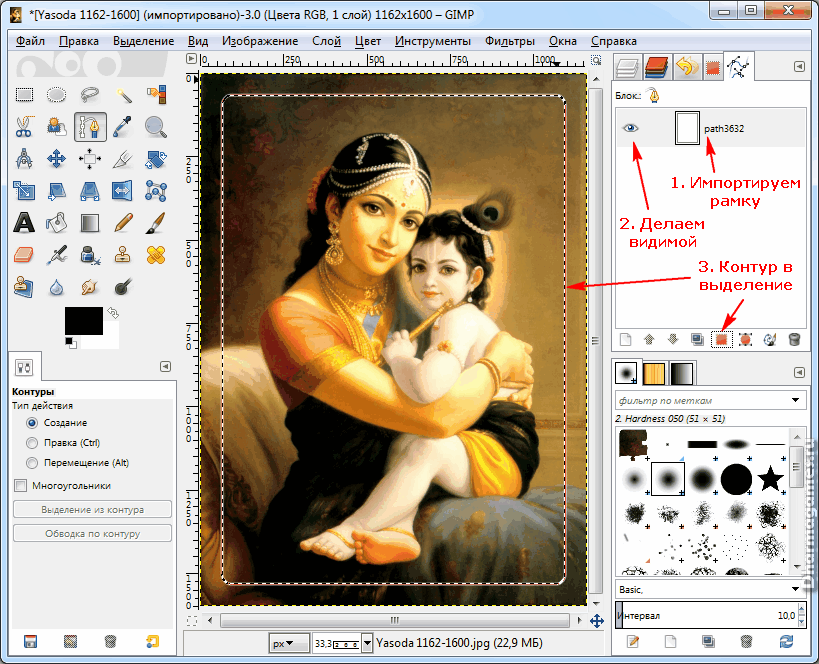The width and height of the screenshot is (819, 664).
Task: Select the Cage Transform tool
Action: pyautogui.click(x=156, y=191)
